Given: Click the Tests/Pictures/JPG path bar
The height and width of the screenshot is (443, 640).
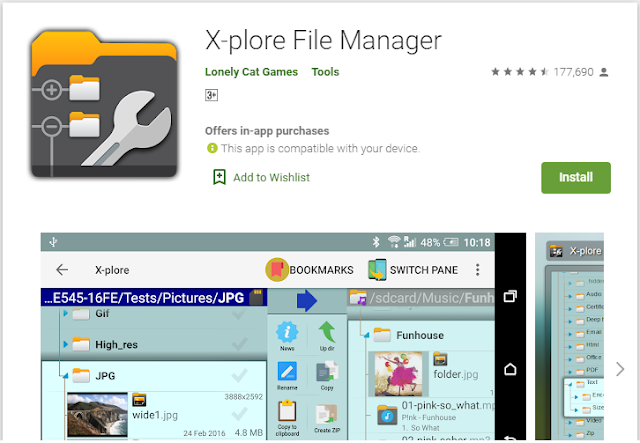Looking at the screenshot, I should pos(154,298).
